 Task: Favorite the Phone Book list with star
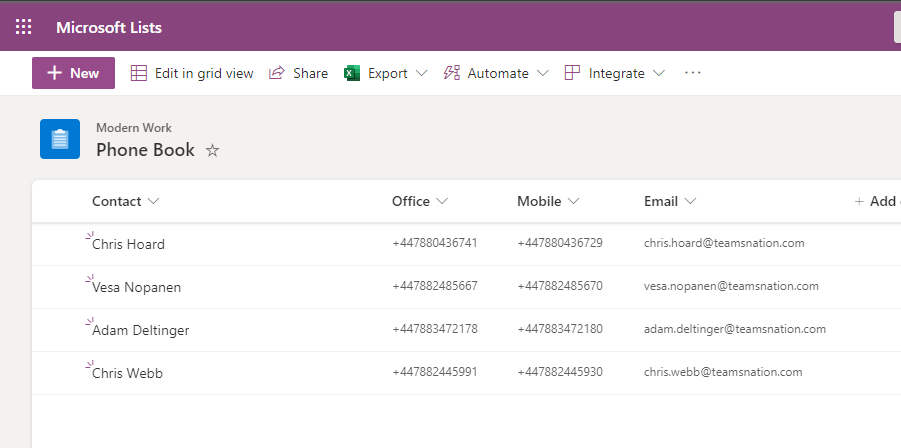(212, 151)
